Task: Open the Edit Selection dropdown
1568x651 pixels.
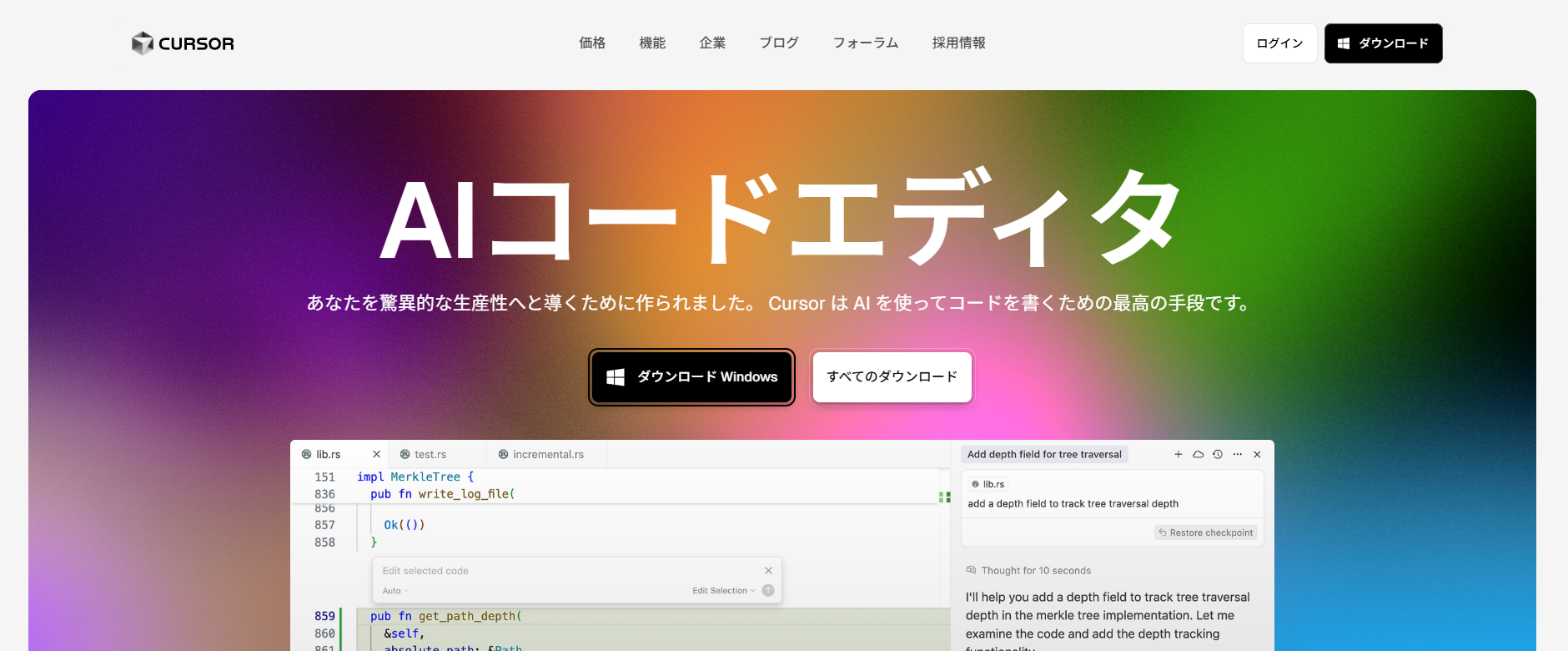Action: [x=724, y=591]
